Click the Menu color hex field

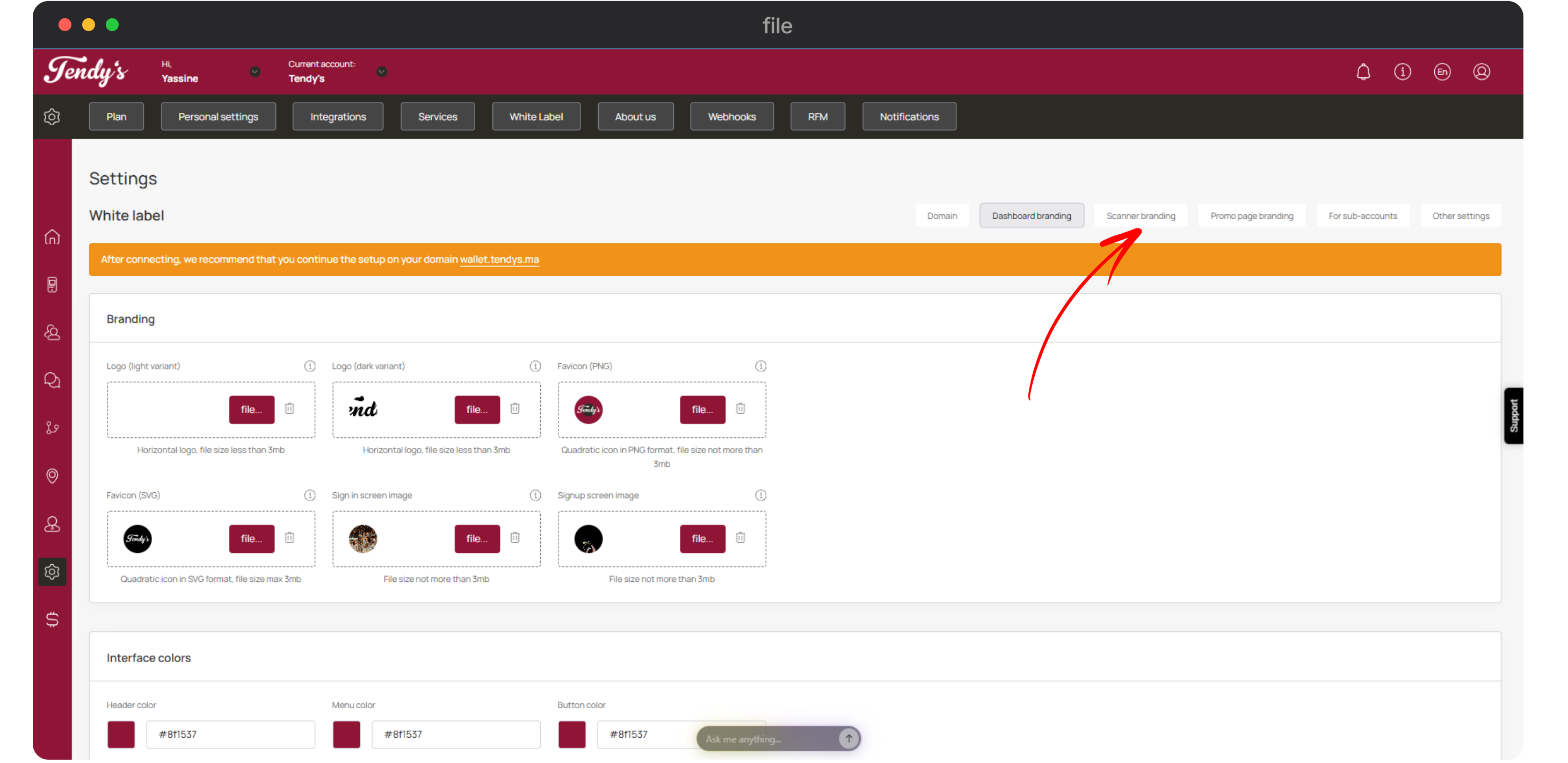coord(455,735)
